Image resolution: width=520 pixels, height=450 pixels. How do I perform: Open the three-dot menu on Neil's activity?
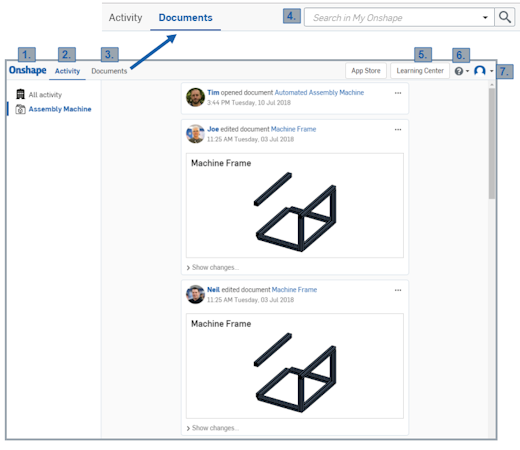(398, 290)
